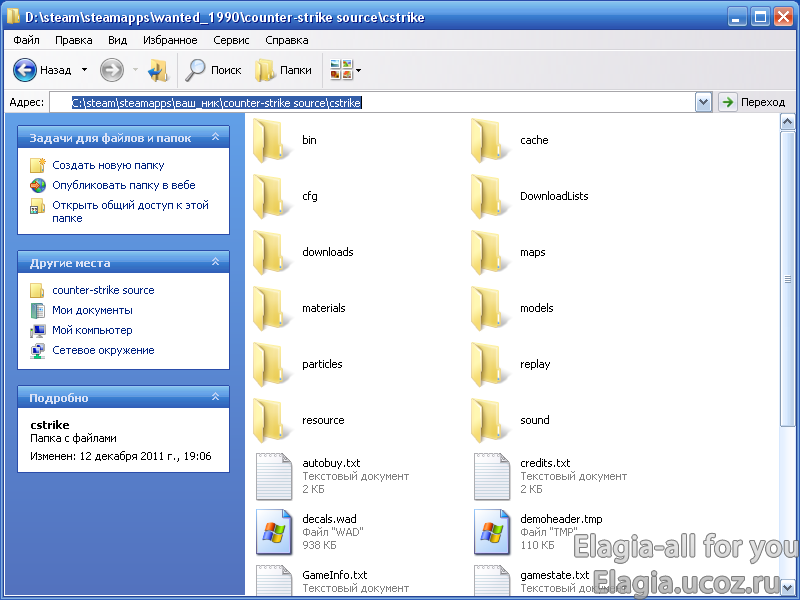Open the Назад history dropdown arrow
Viewport: 800px width, 600px height.
(x=84, y=70)
